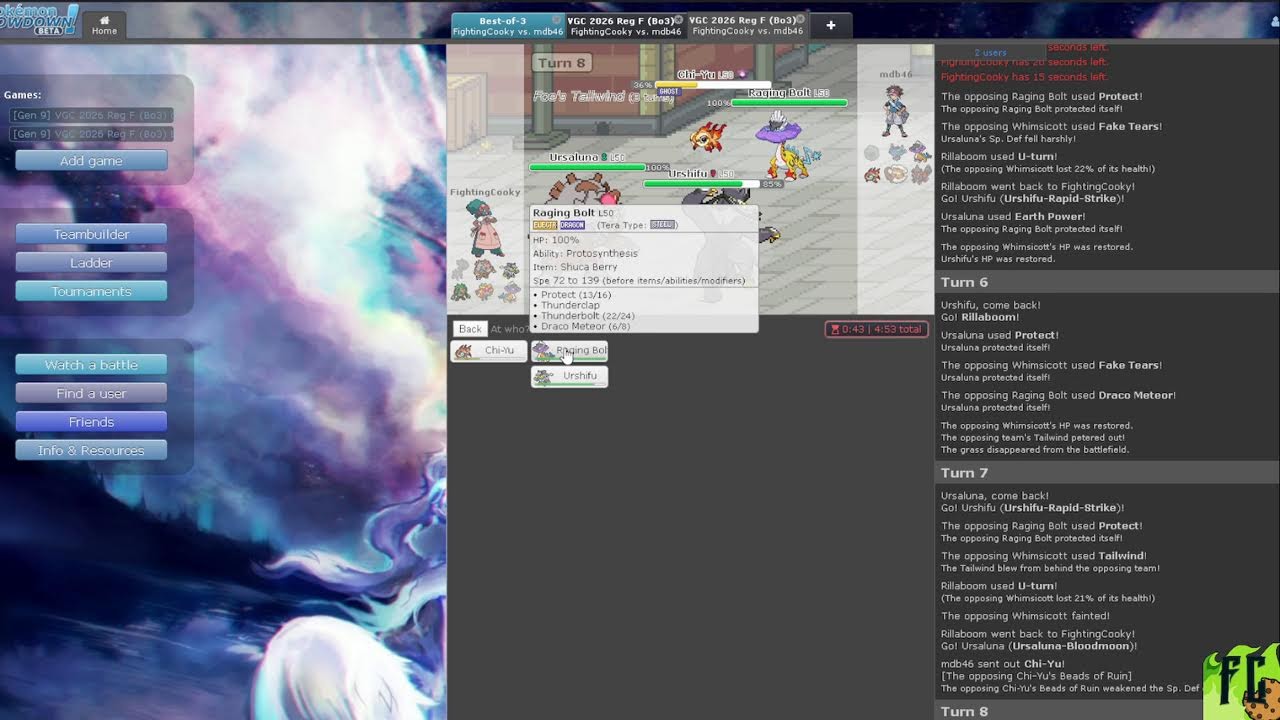Click the opposing Raging Bolt battle sprite
The width and height of the screenshot is (1280, 720).
(x=789, y=147)
